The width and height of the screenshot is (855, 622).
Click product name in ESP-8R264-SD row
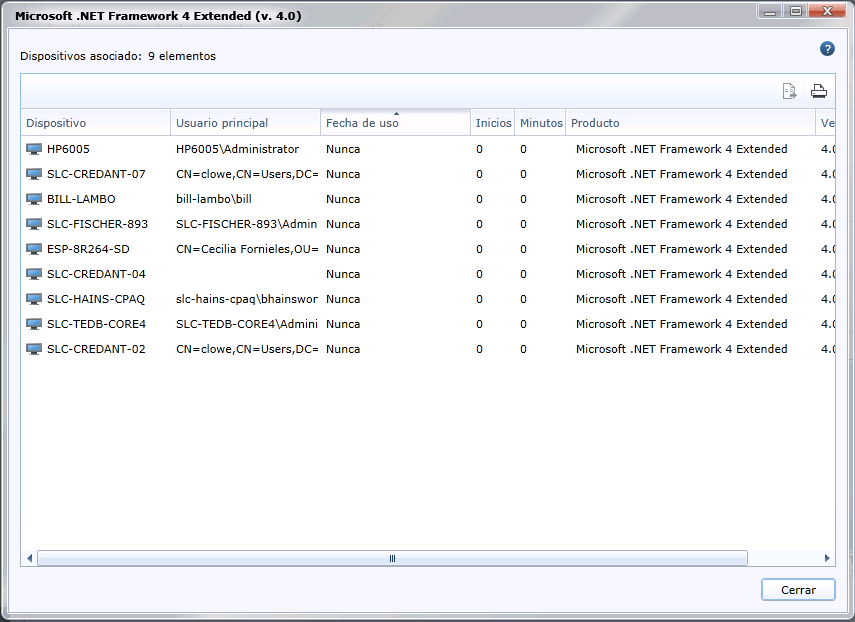point(682,249)
